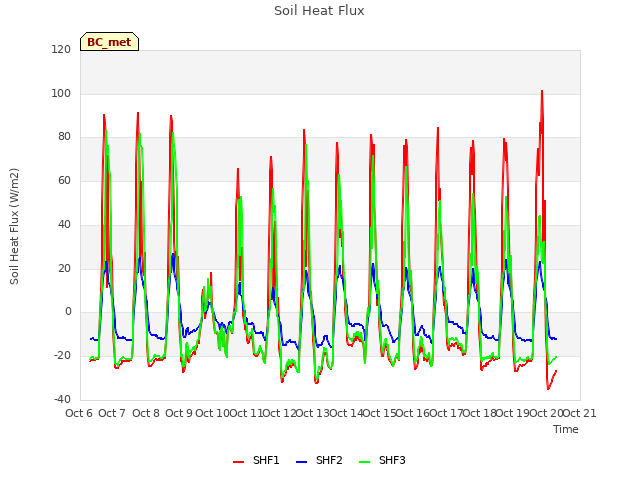
Task: Click the red SHF1 legend color marker
Action: coord(238,462)
